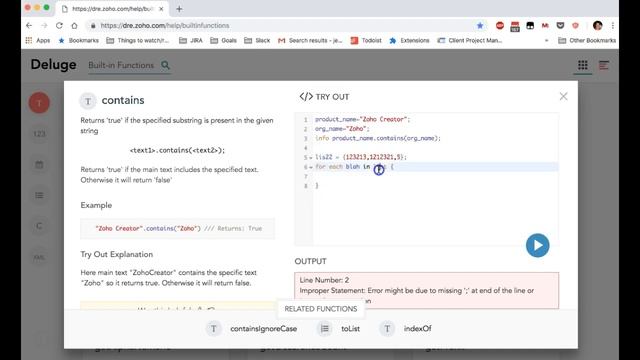Click the URL address bar
Image resolution: width=640 pixels, height=360 pixels.
(x=282, y=25)
